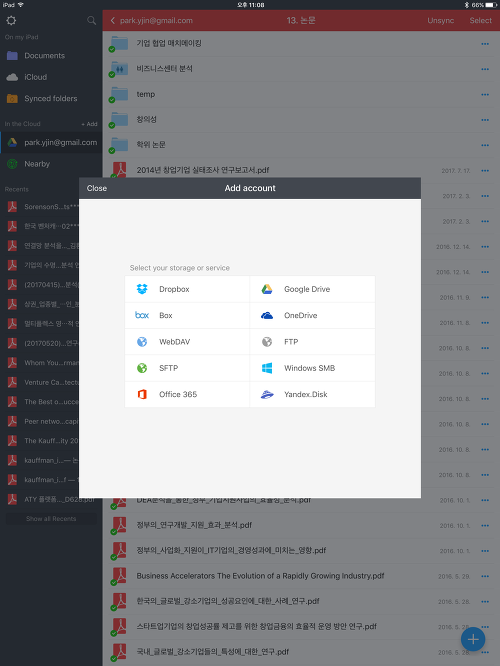Tap the blue plus add button
The width and height of the screenshot is (500, 666).
tap(473, 639)
